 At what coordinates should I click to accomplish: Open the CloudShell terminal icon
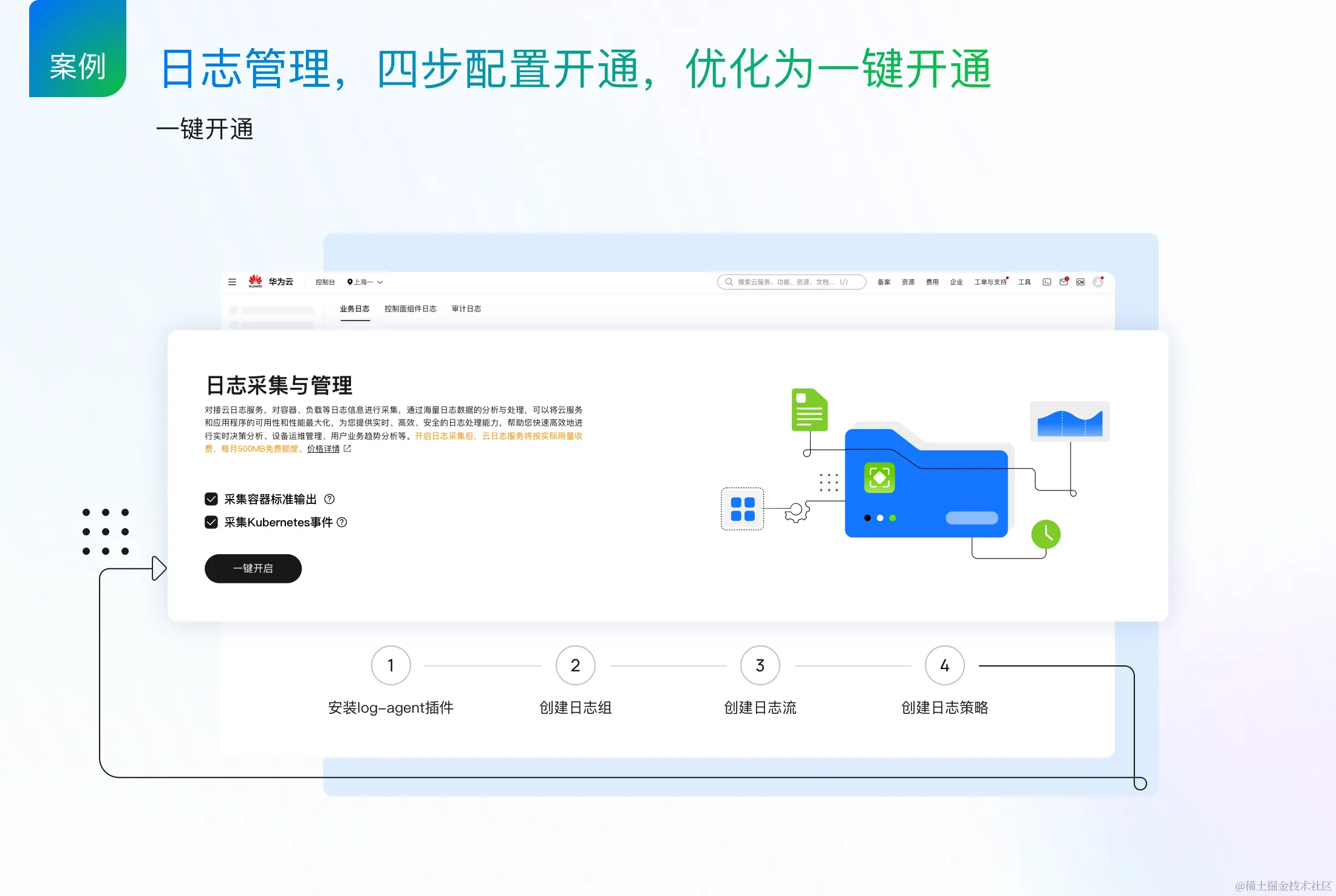point(1046,282)
